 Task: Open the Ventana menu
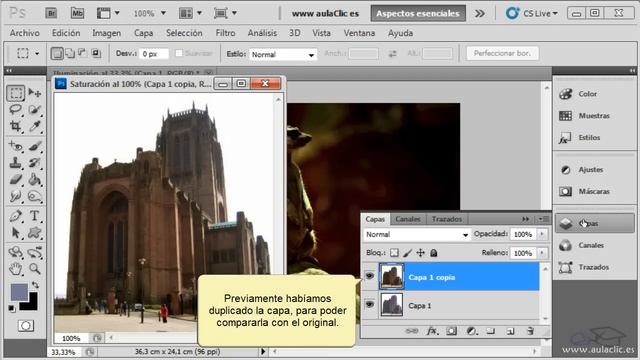coord(359,33)
